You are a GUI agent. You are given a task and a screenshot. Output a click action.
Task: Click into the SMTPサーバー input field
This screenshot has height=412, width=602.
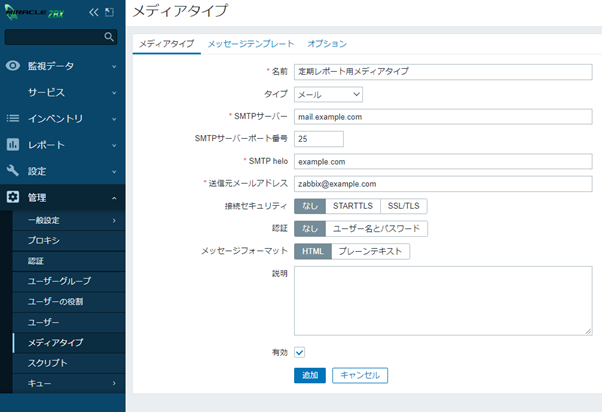pos(443,117)
